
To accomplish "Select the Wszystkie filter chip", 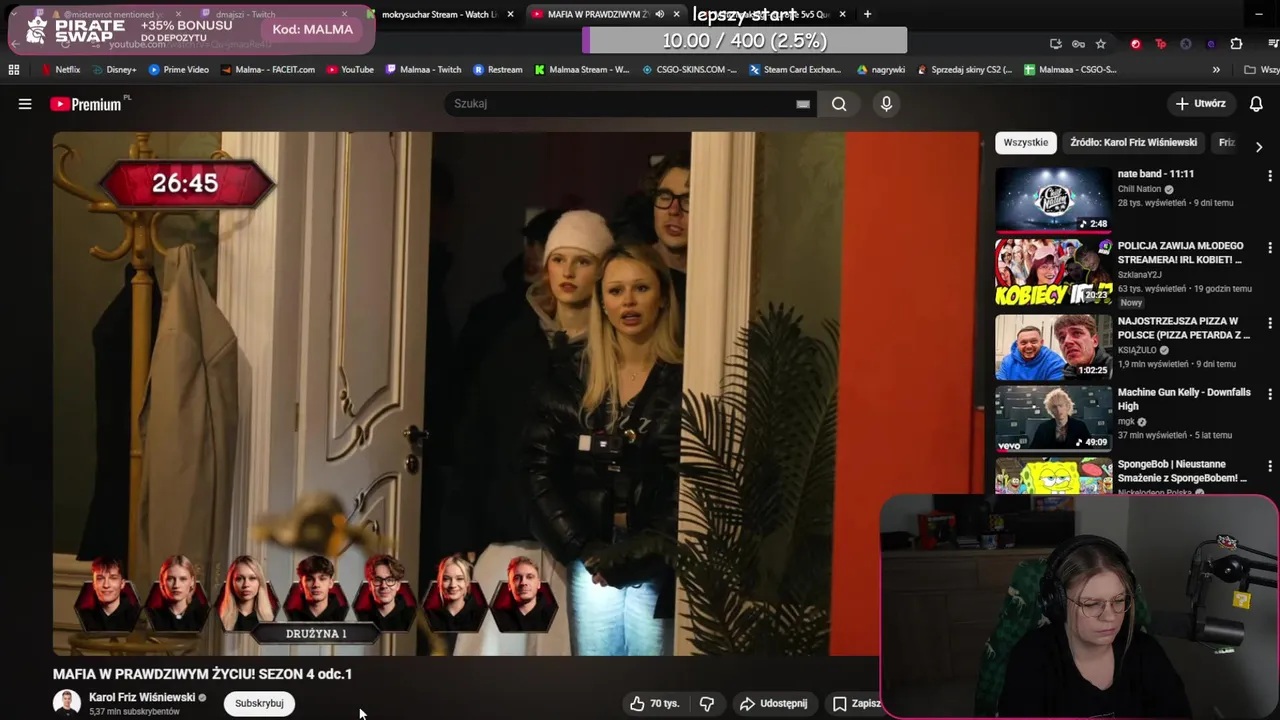I will (1025, 143).
